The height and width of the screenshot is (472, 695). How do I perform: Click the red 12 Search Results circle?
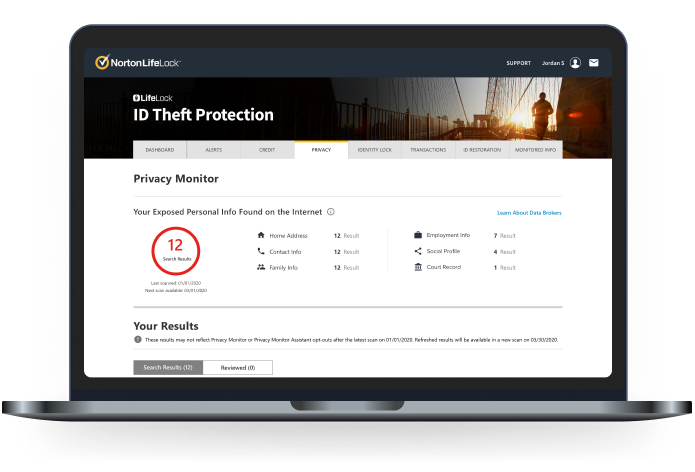176,251
